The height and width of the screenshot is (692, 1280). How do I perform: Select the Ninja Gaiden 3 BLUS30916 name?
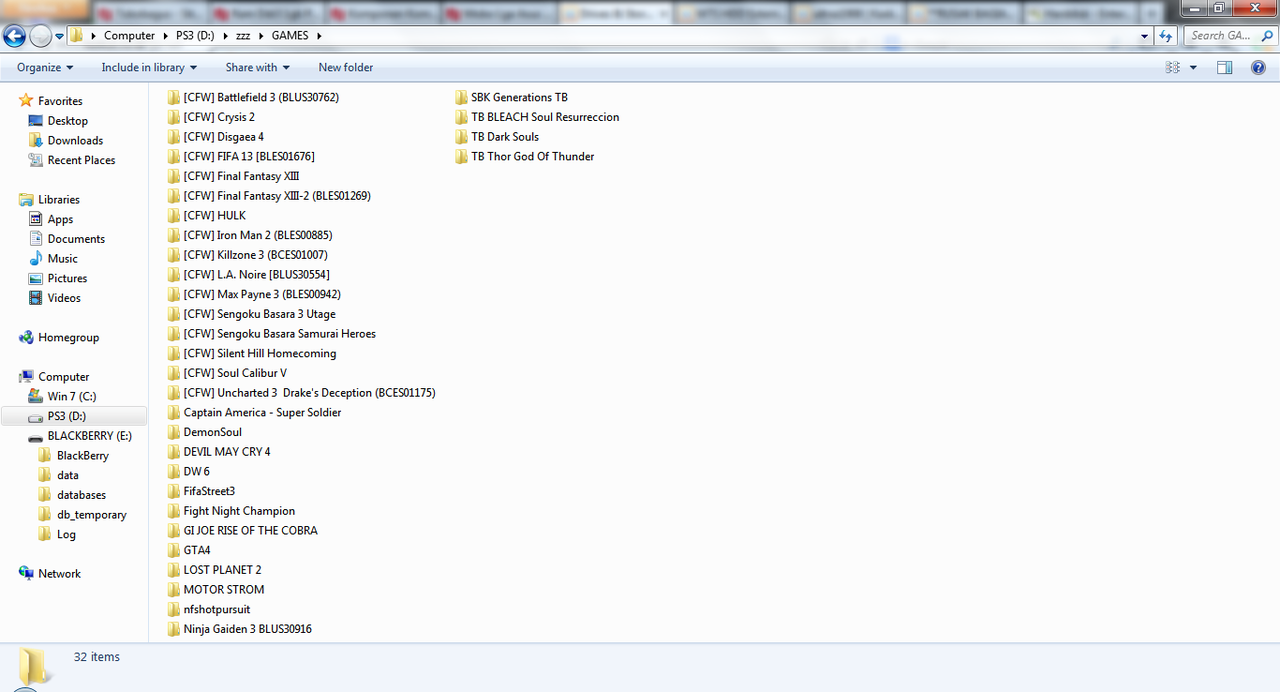click(x=247, y=629)
